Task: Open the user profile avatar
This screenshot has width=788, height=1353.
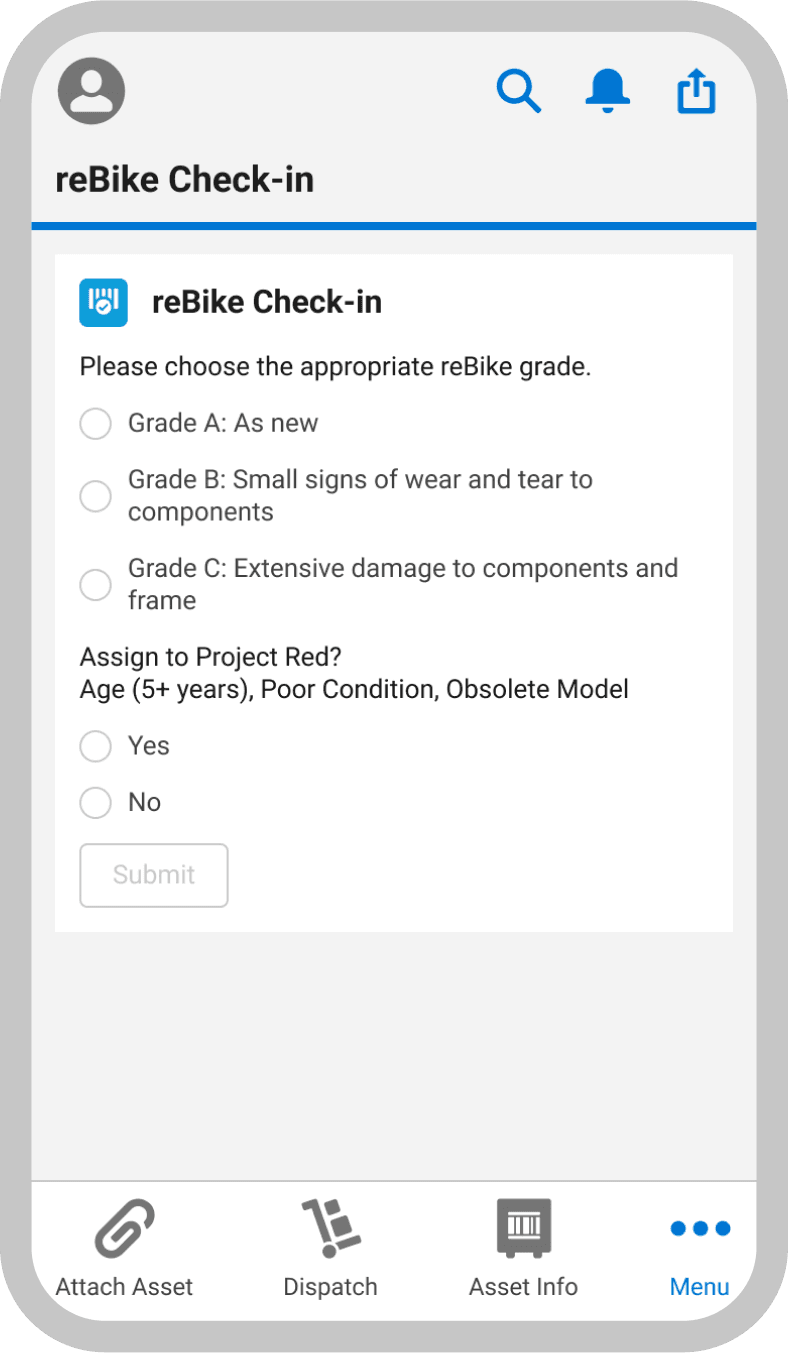Action: 90,90
